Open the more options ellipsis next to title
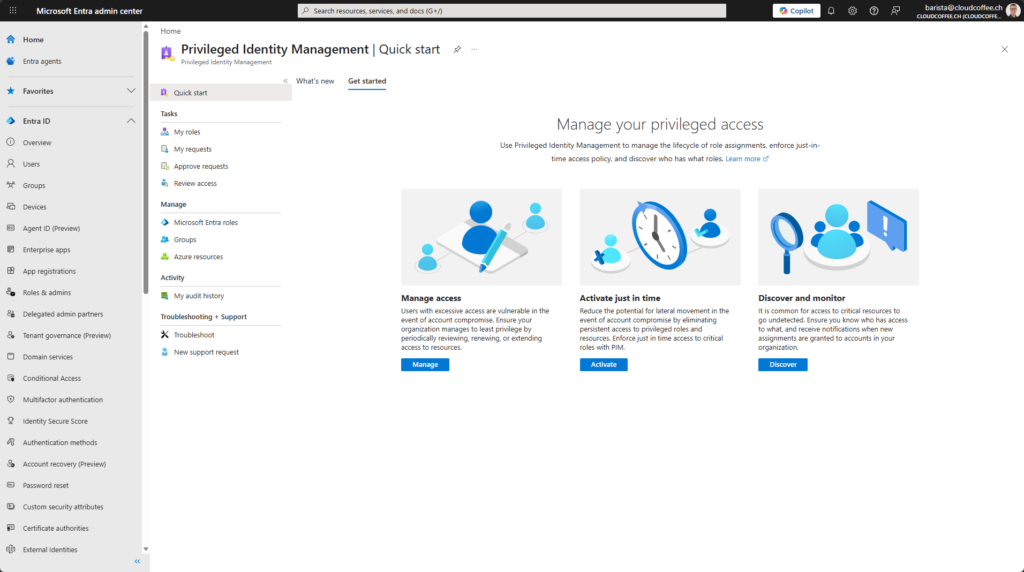Image resolution: width=1024 pixels, height=572 pixels. pyautogui.click(x=475, y=49)
